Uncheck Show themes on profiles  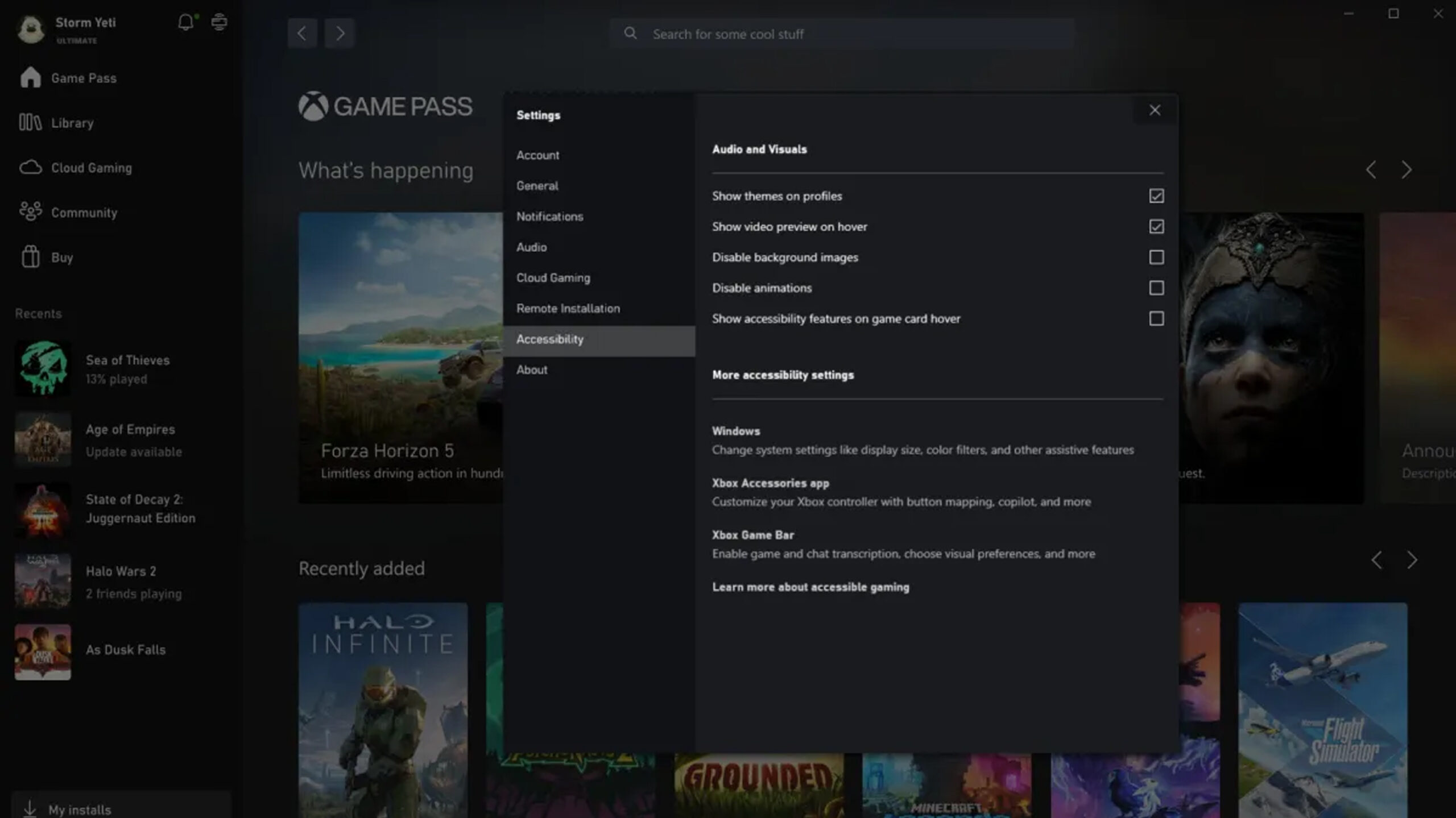(x=1156, y=196)
